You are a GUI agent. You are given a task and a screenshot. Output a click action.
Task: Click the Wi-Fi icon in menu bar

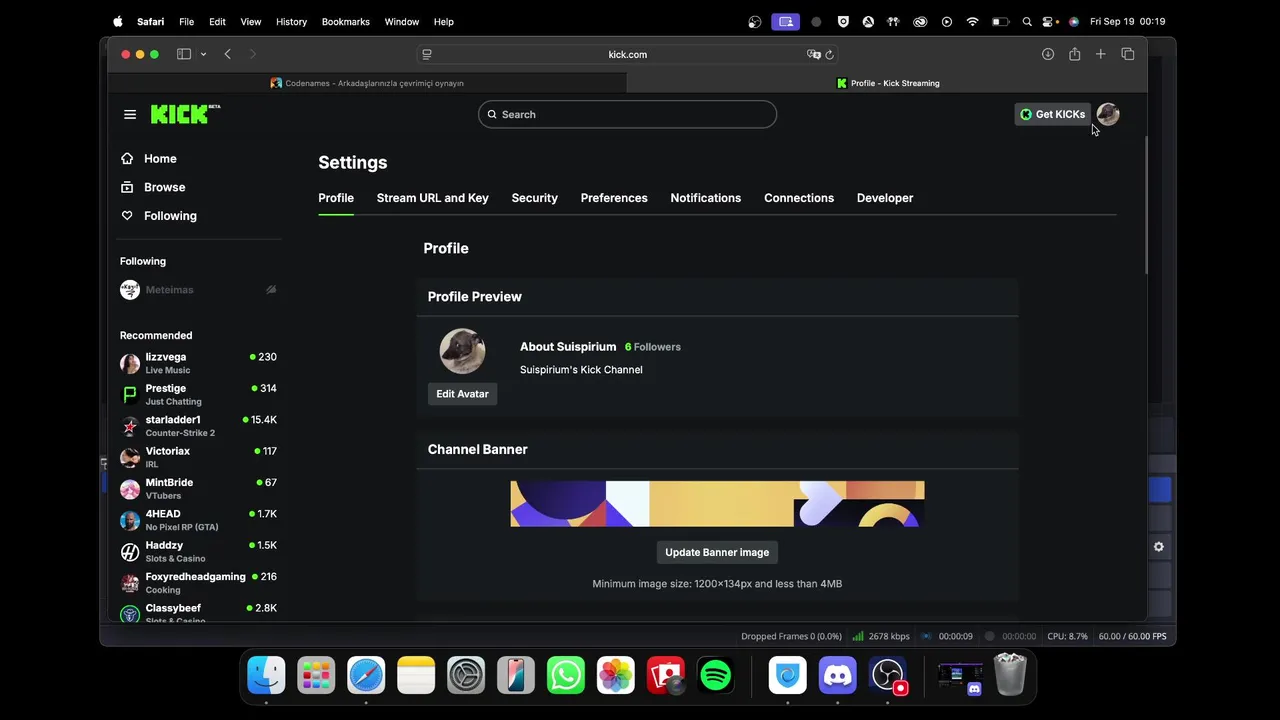[972, 21]
